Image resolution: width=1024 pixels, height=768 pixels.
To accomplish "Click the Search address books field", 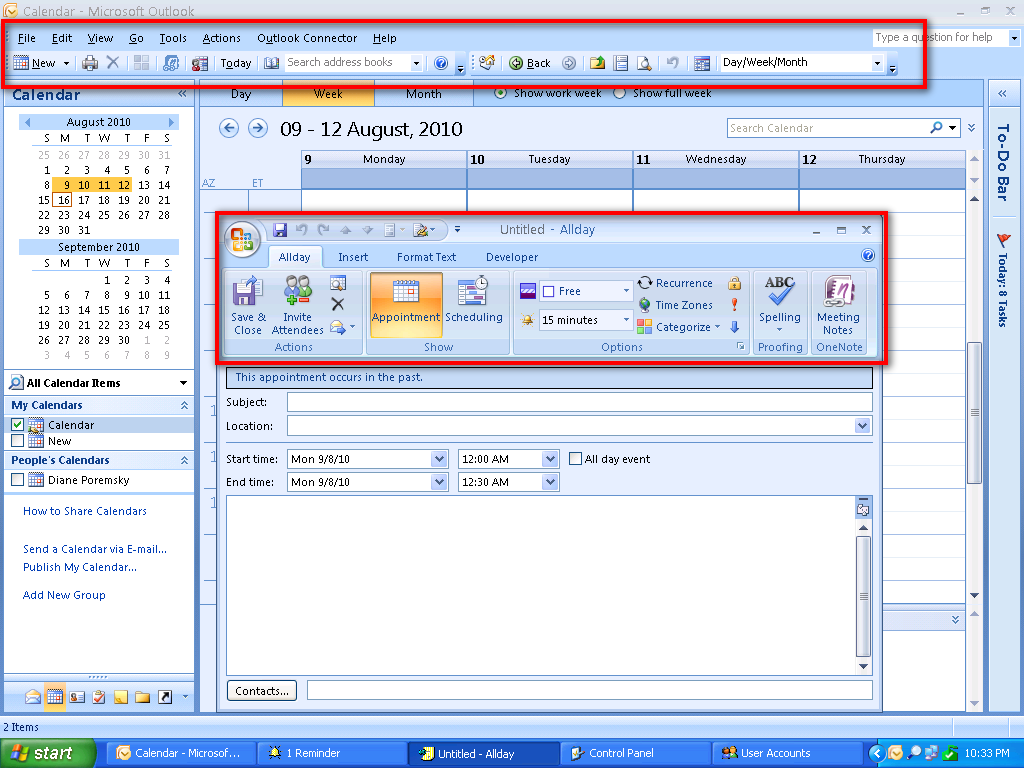I will [348, 63].
